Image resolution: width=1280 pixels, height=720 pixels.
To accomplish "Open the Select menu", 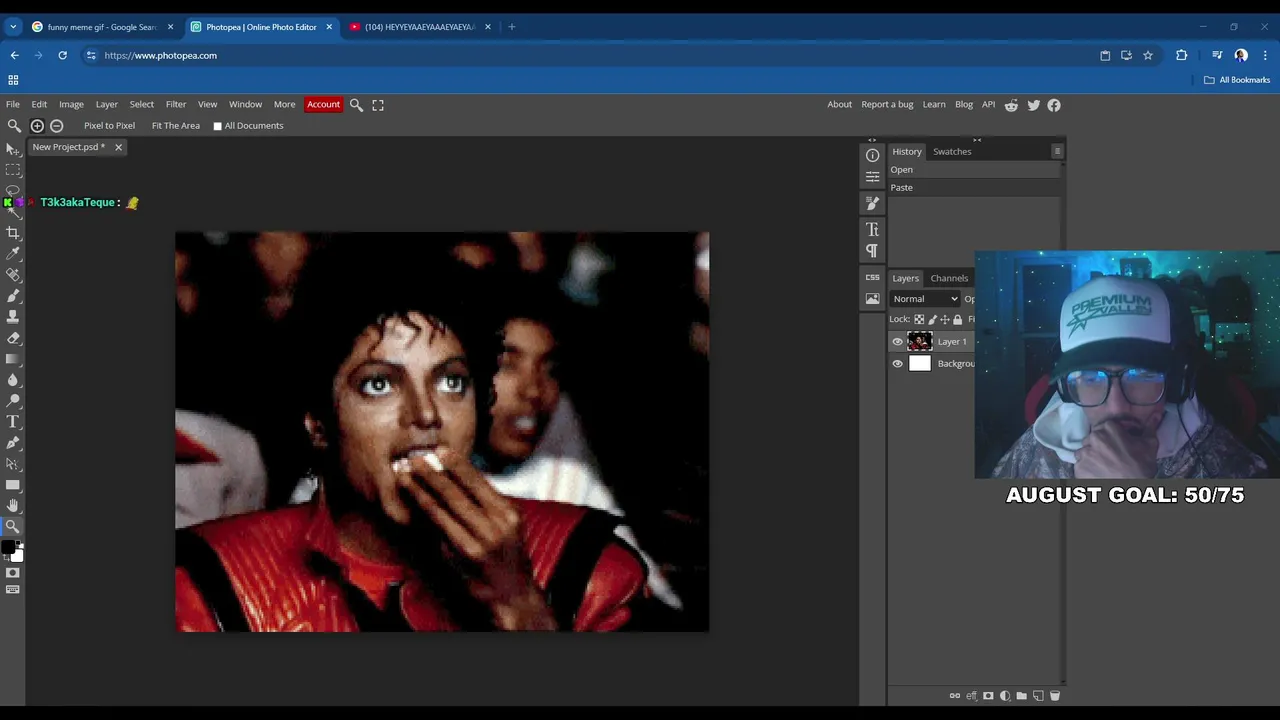I will 142,105.
